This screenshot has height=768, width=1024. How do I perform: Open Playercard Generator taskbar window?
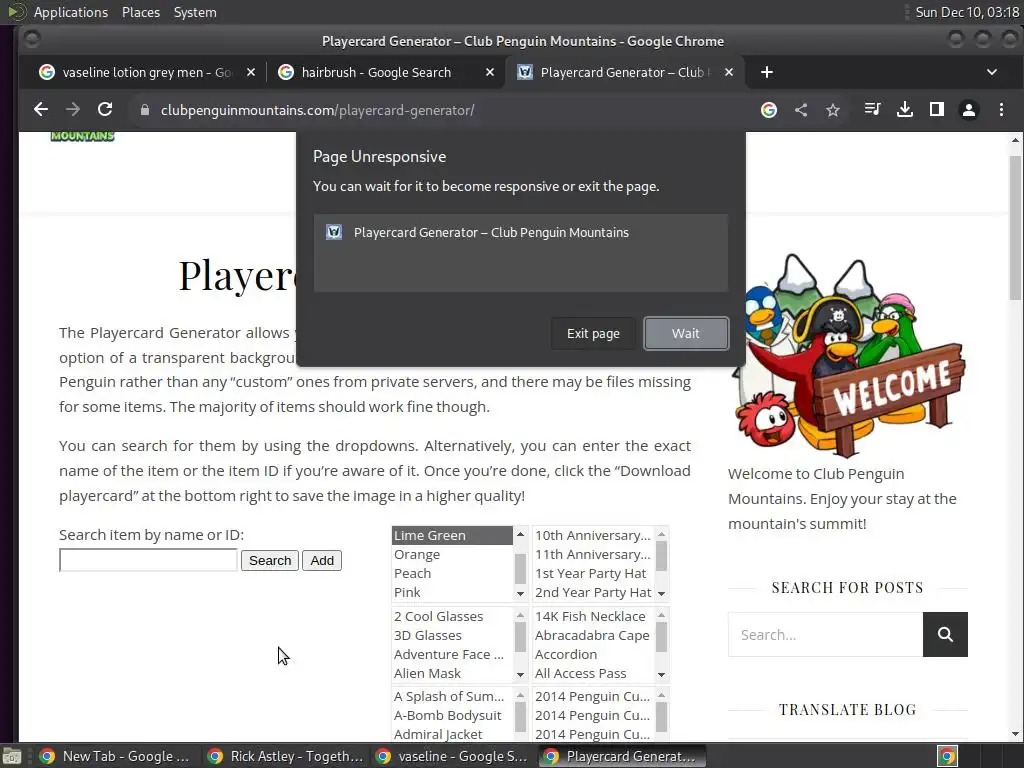click(622, 756)
